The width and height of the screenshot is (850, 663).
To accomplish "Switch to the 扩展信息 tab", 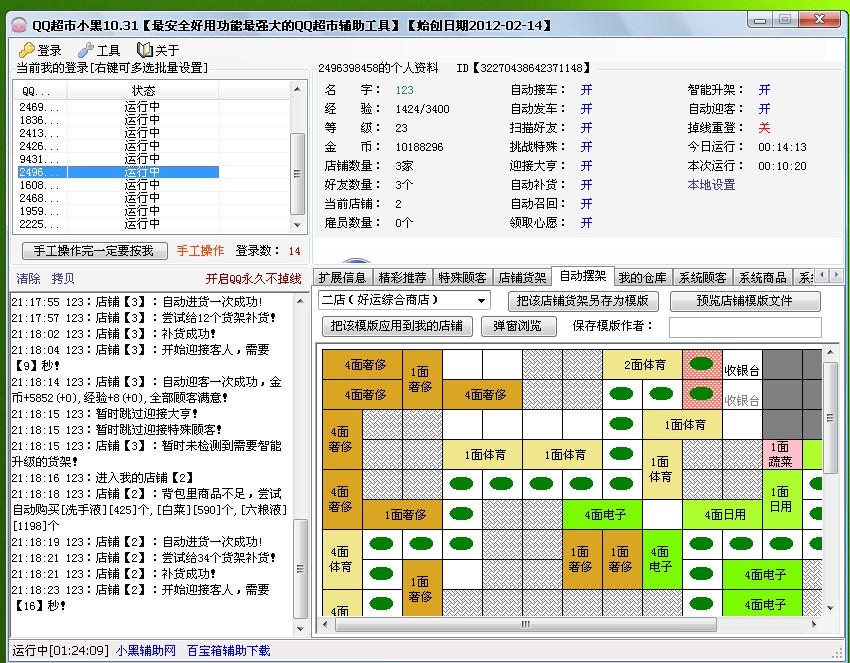I will pyautogui.click(x=343, y=278).
